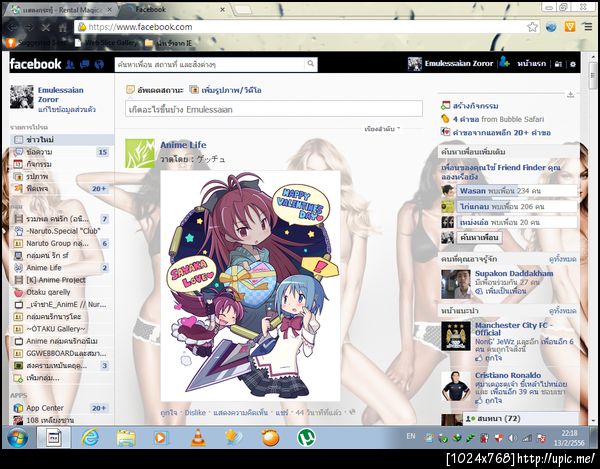
Task: Click the search magnifier button
Action: pyautogui.click(x=311, y=64)
